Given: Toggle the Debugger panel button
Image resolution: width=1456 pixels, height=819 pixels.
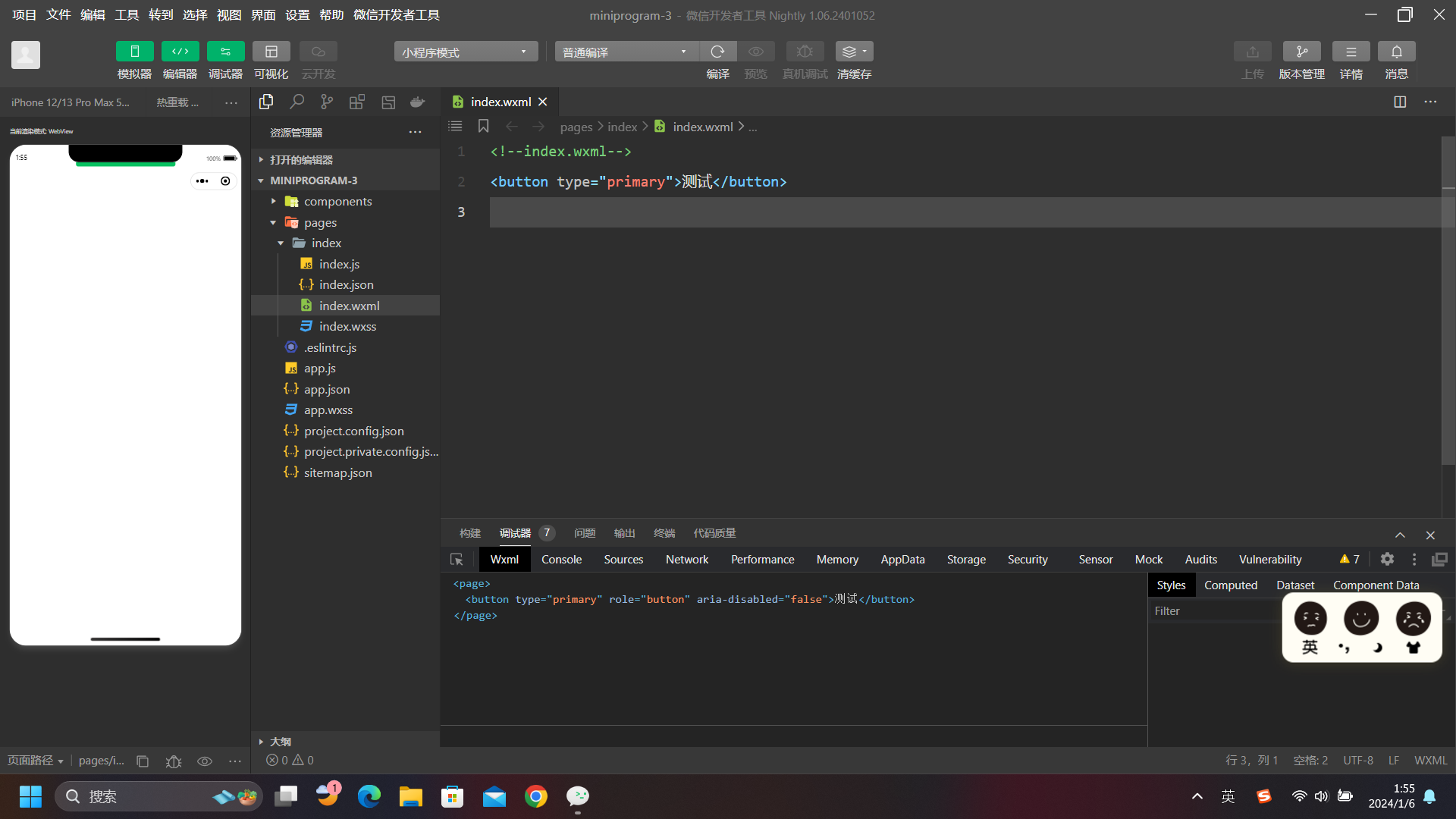Looking at the screenshot, I should (x=225, y=52).
